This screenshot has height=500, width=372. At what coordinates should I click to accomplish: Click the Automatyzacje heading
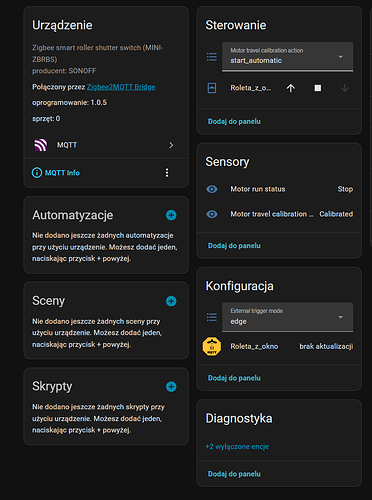pyautogui.click(x=73, y=215)
